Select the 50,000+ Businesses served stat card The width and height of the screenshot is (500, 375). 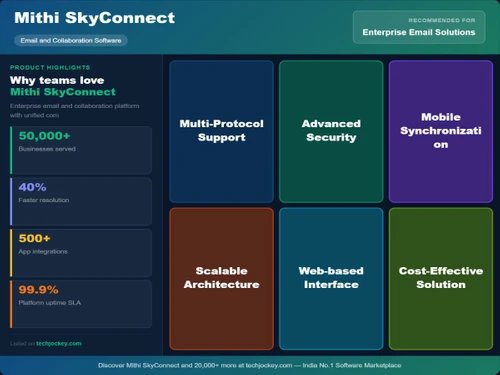81,150
